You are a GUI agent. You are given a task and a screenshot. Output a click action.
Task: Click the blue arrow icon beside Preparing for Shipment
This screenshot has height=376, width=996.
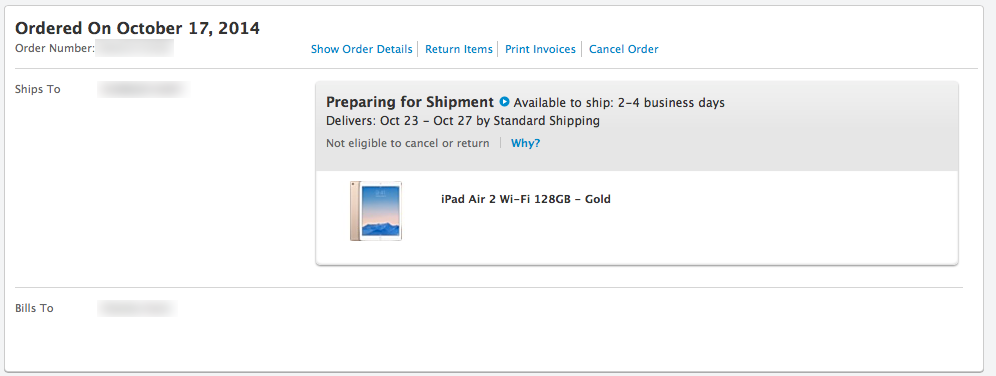click(504, 102)
